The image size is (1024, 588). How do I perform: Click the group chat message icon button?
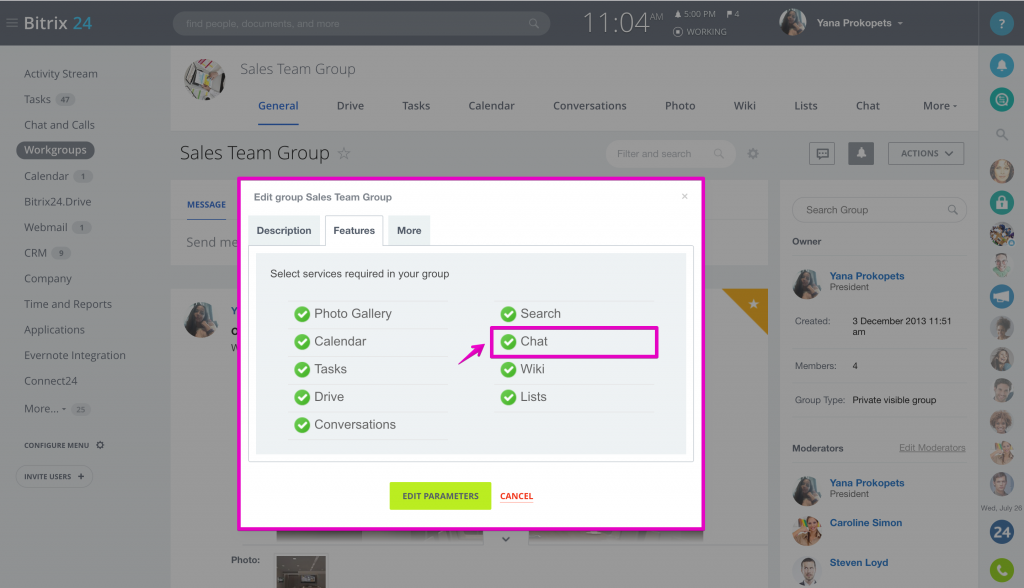pyautogui.click(x=822, y=154)
